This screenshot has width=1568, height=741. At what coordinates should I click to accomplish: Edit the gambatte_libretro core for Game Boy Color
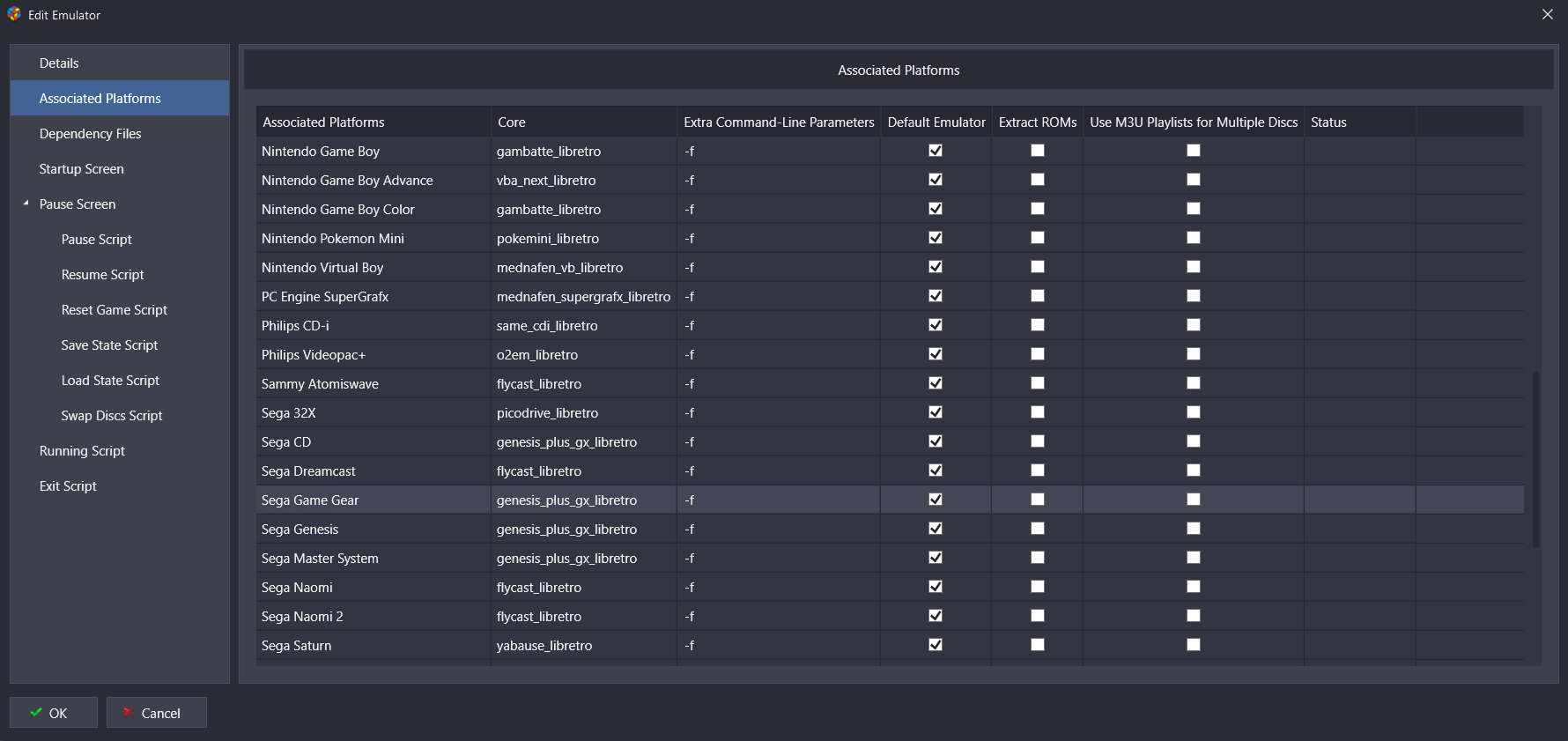584,210
